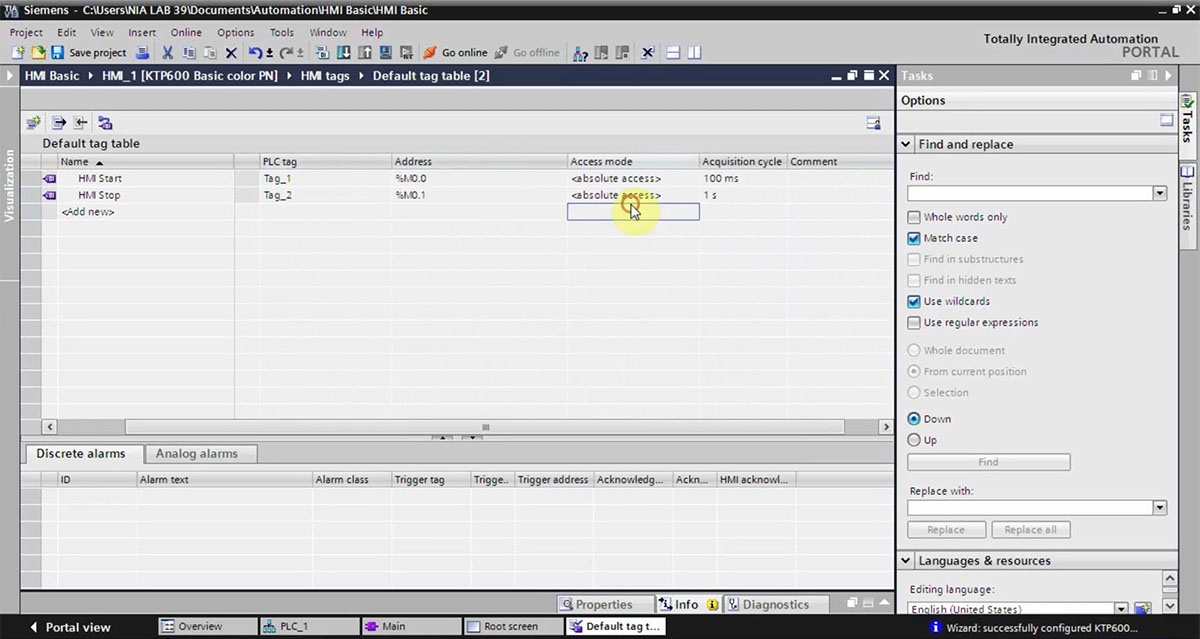Click the Export tags icon
The image size is (1200, 639).
(59, 123)
